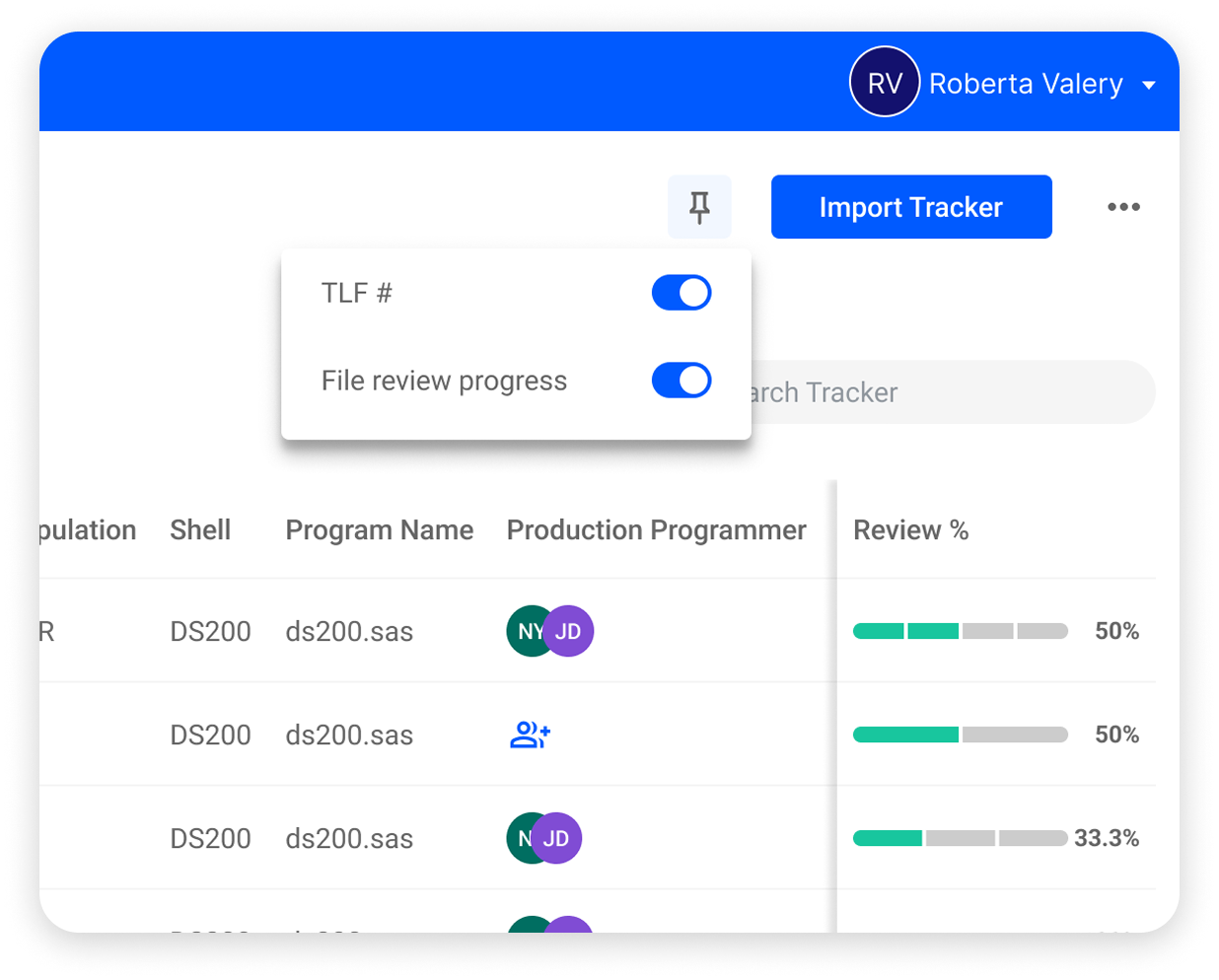Image resolution: width=1219 pixels, height=980 pixels.
Task: Open sort options on the Review % column
Action: [910, 529]
